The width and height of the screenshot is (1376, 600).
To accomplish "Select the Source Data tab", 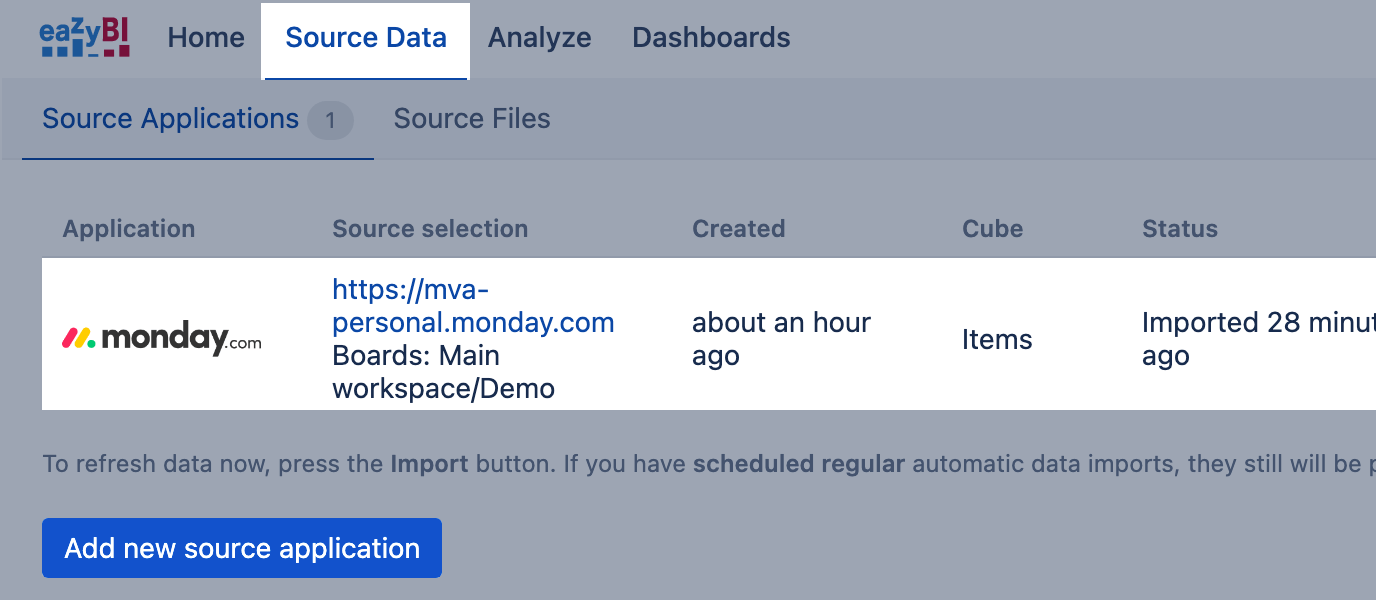I will 366,38.
